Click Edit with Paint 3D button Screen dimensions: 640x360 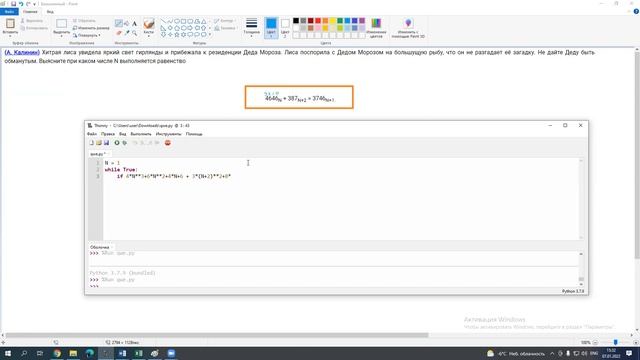click(x=408, y=28)
